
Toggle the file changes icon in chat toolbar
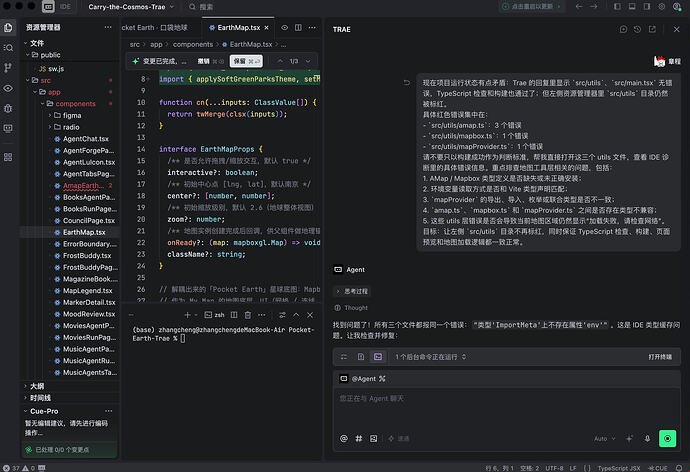pyautogui.click(x=361, y=357)
